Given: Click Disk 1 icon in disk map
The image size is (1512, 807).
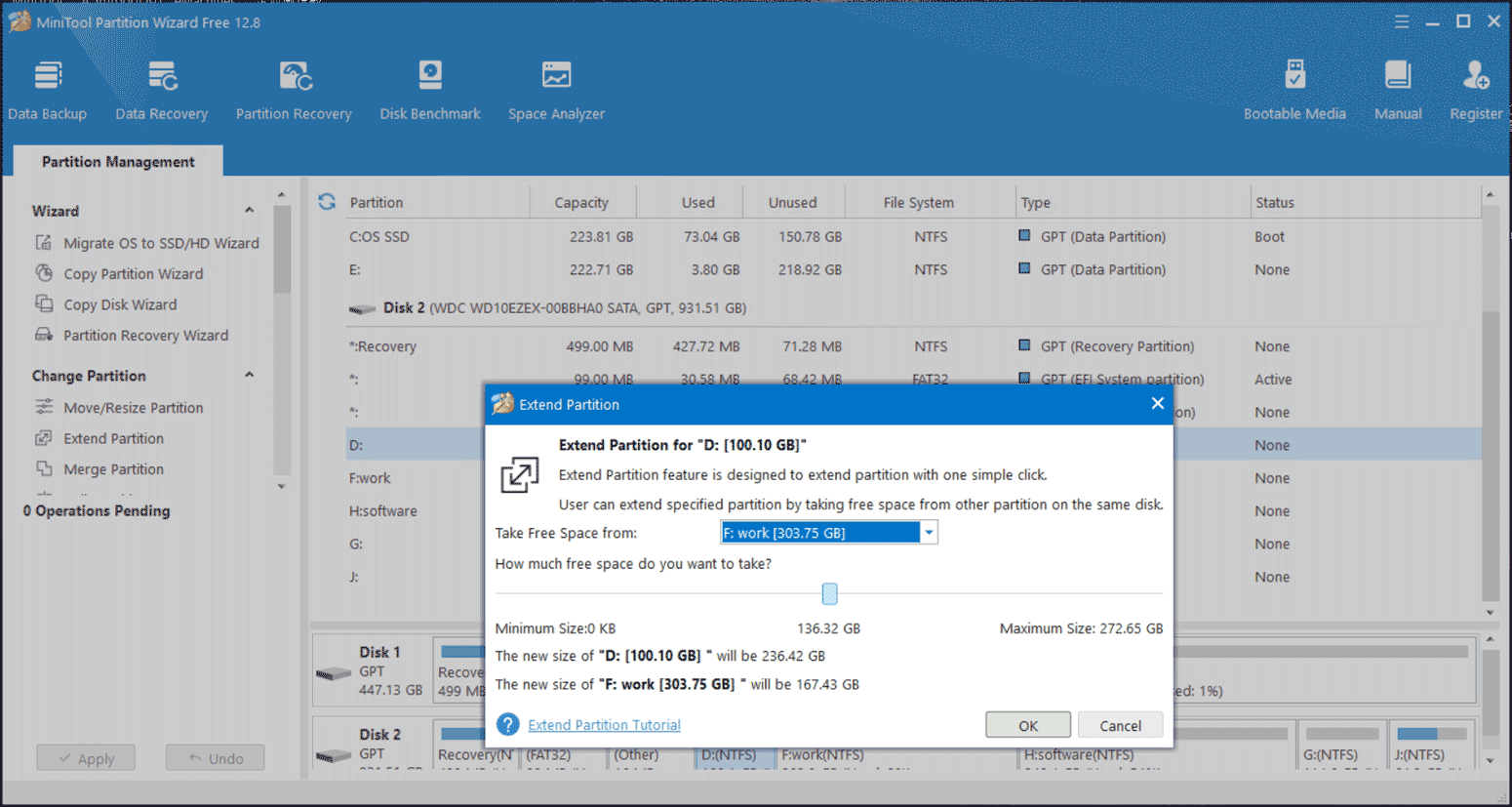Looking at the screenshot, I should (x=333, y=673).
